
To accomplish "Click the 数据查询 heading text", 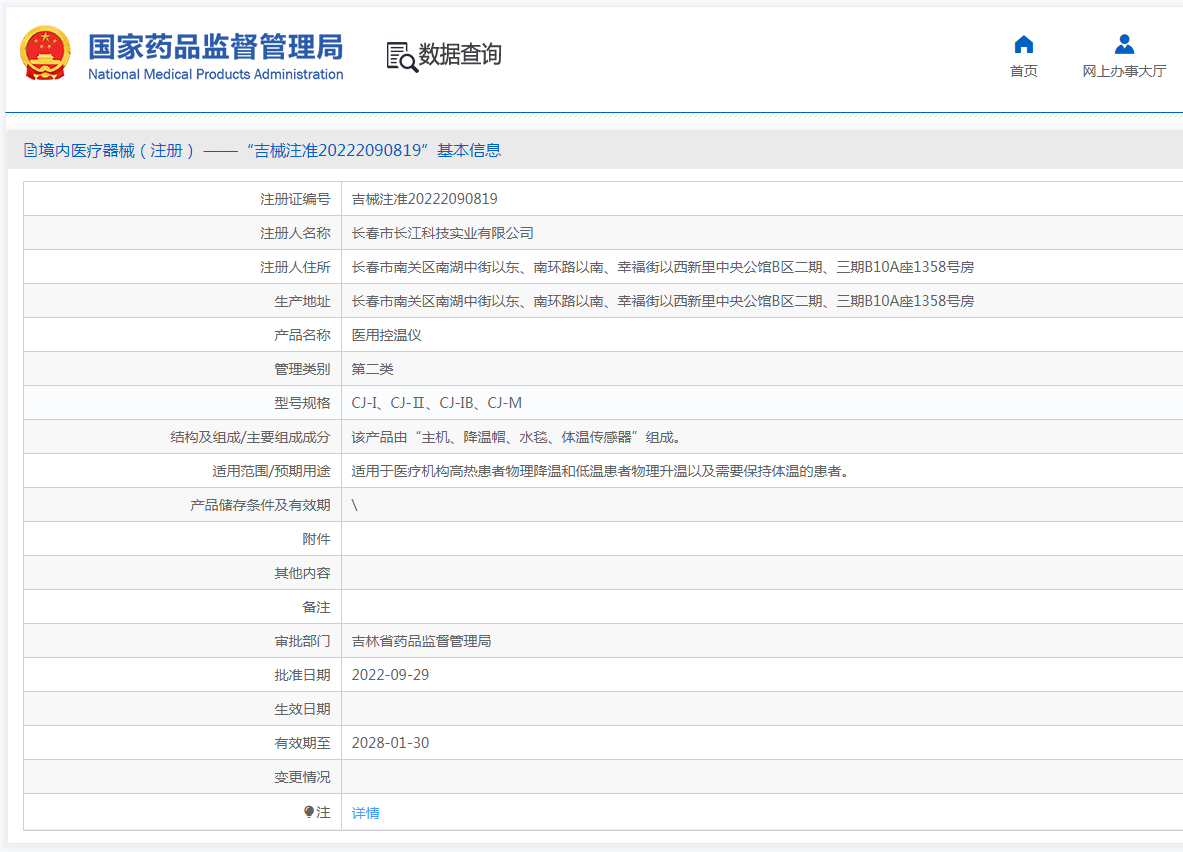I will [x=460, y=55].
